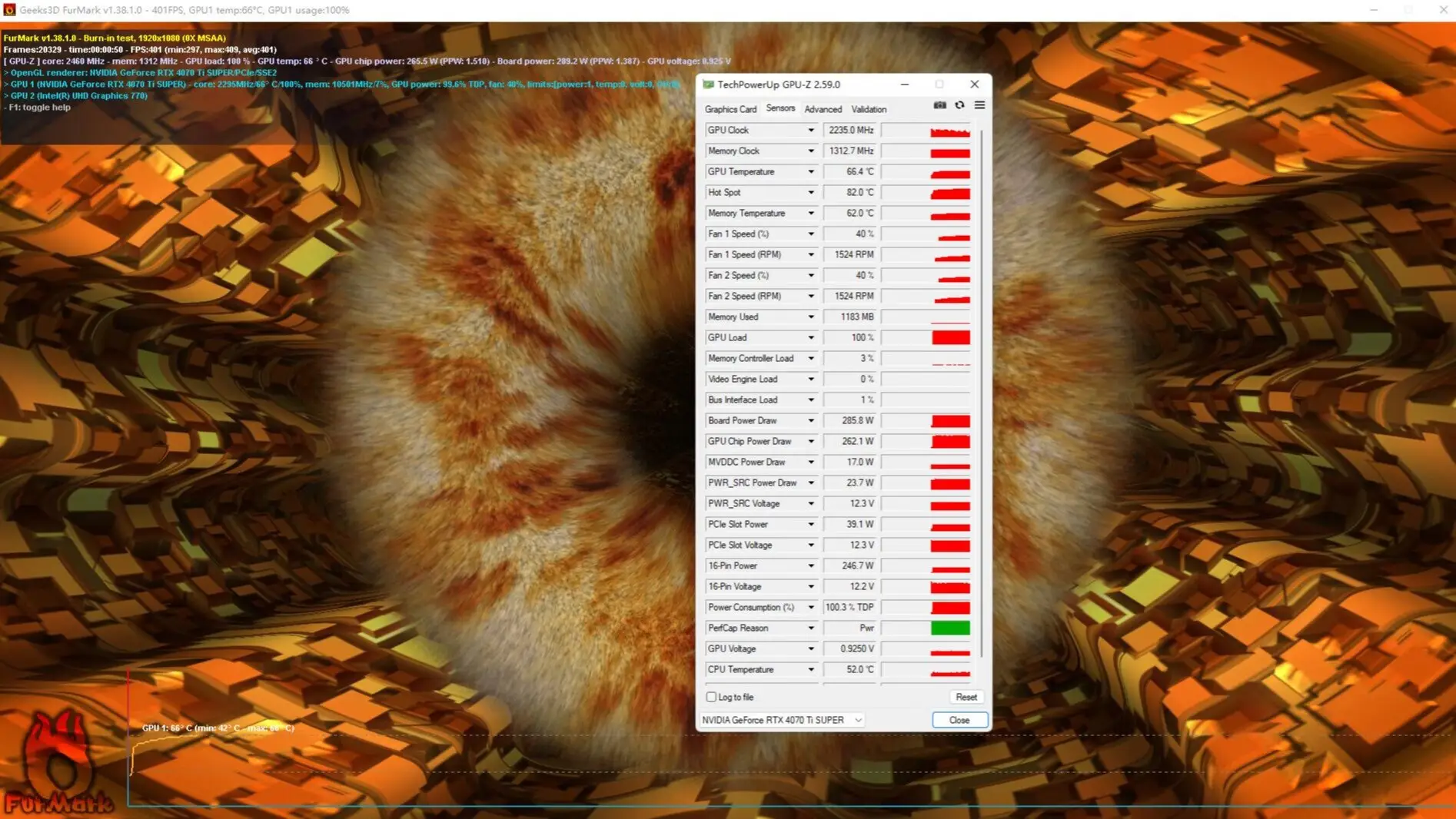The image size is (1456, 819).
Task: Expand the Hot Spot sensor dropdown
Action: click(x=810, y=193)
